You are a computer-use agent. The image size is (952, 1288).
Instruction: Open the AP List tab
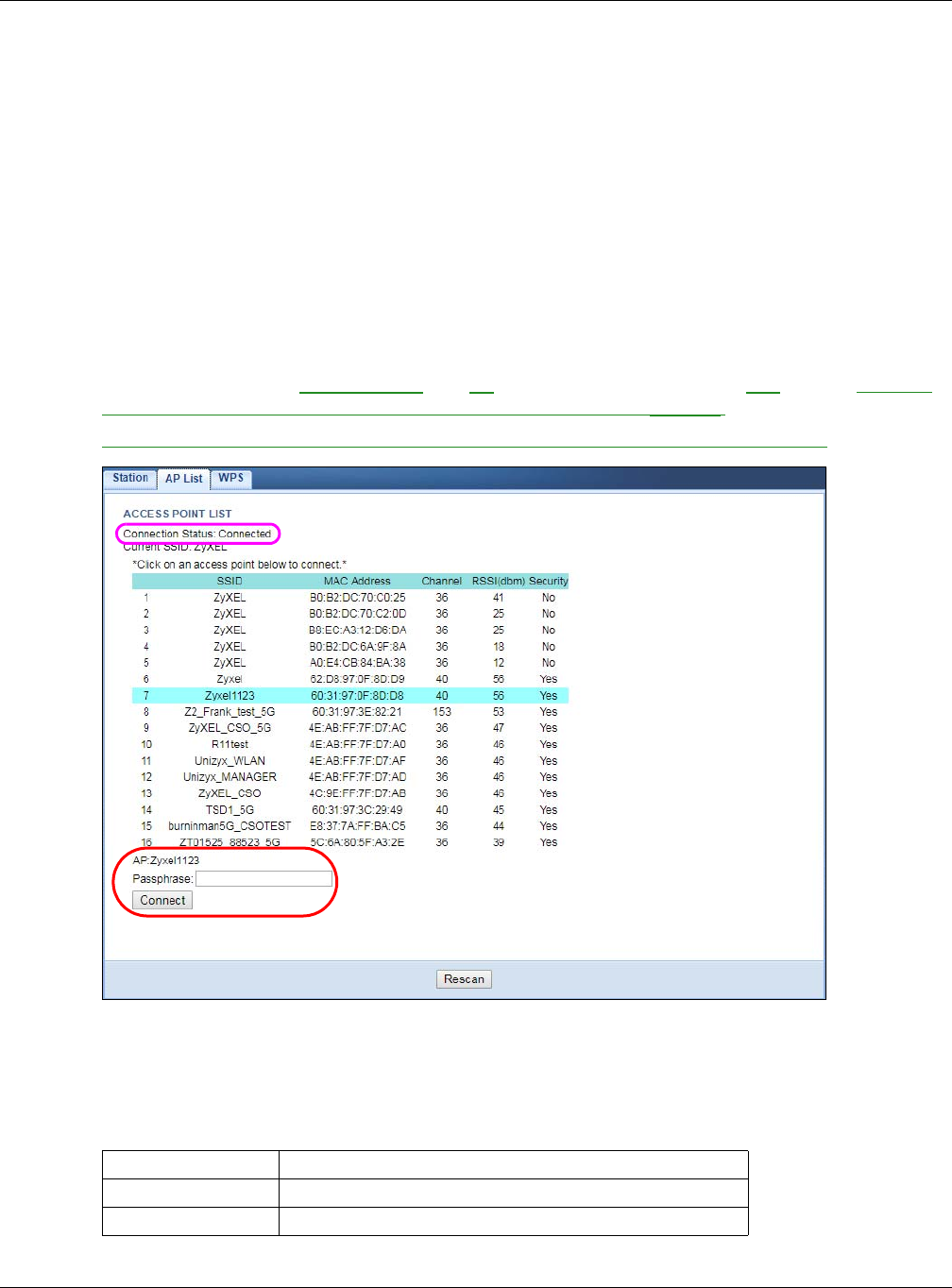[184, 479]
